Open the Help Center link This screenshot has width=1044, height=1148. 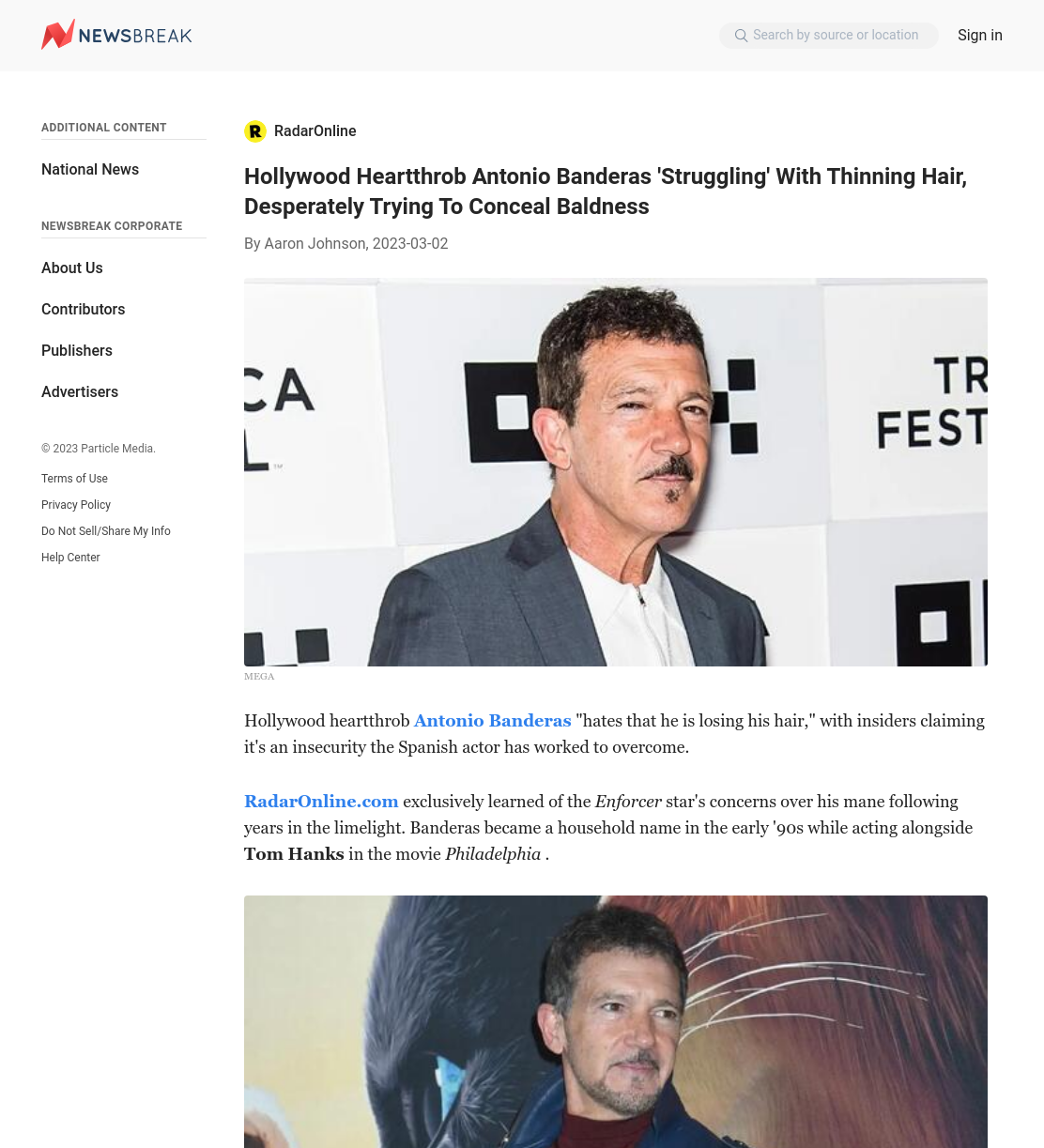[x=70, y=558]
